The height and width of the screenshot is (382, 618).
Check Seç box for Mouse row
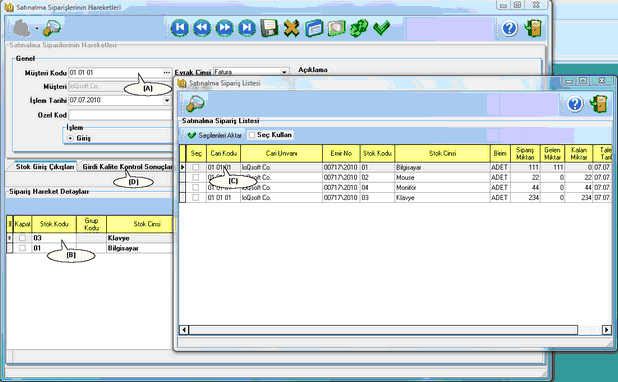point(195,177)
